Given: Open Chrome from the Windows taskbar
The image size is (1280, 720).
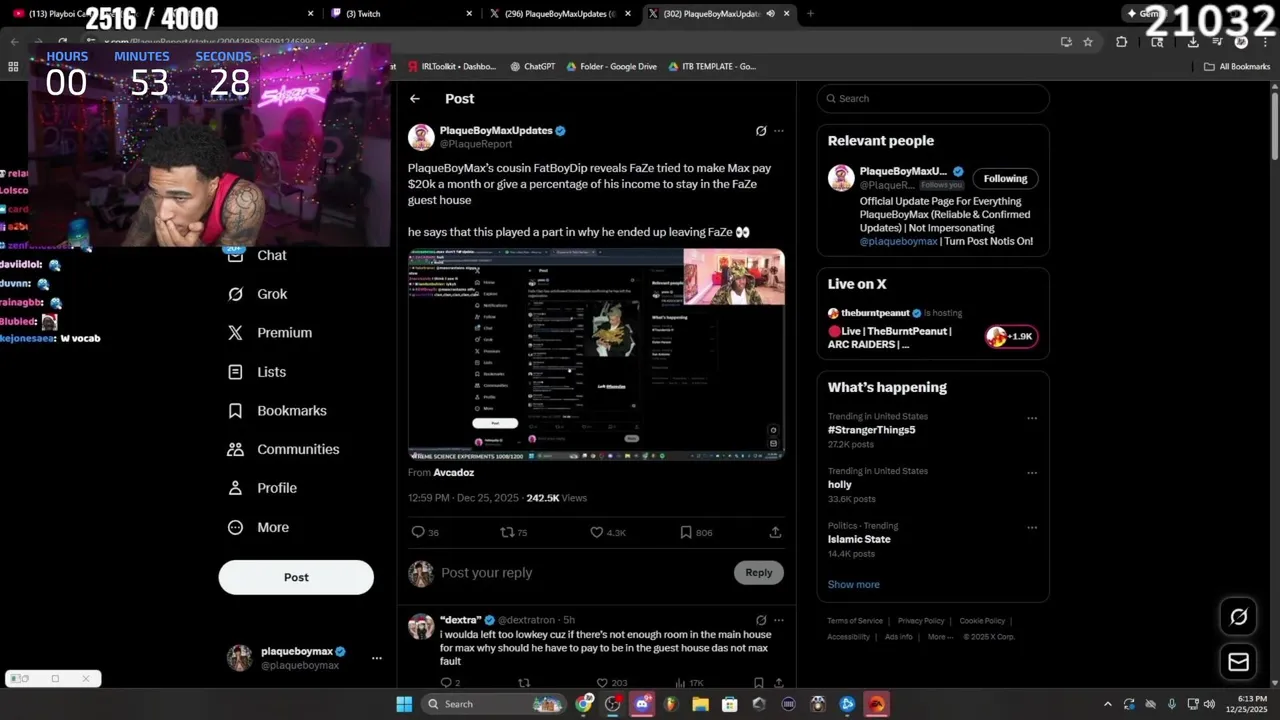Looking at the screenshot, I should pyautogui.click(x=584, y=704).
